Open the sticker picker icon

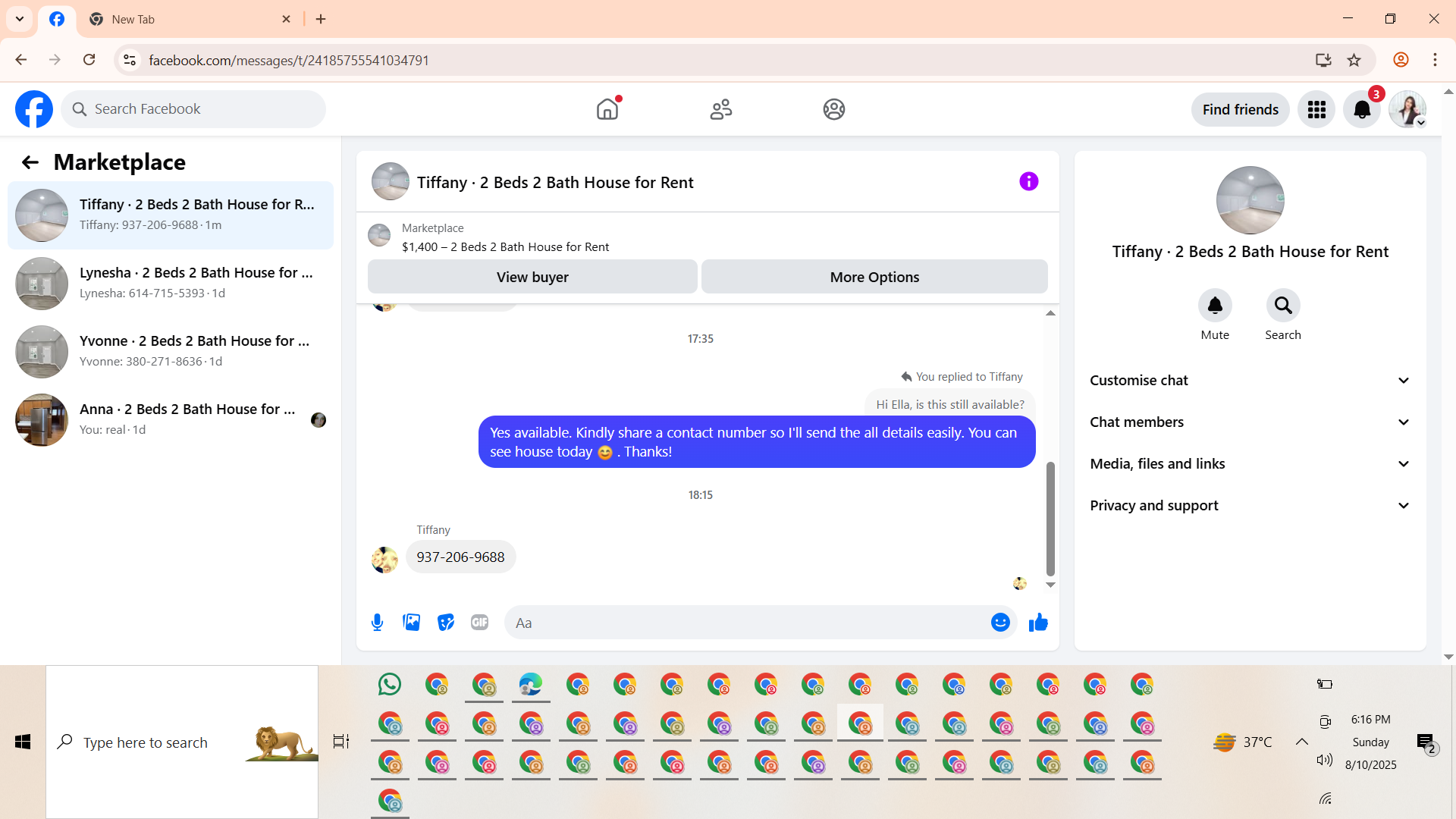[446, 623]
